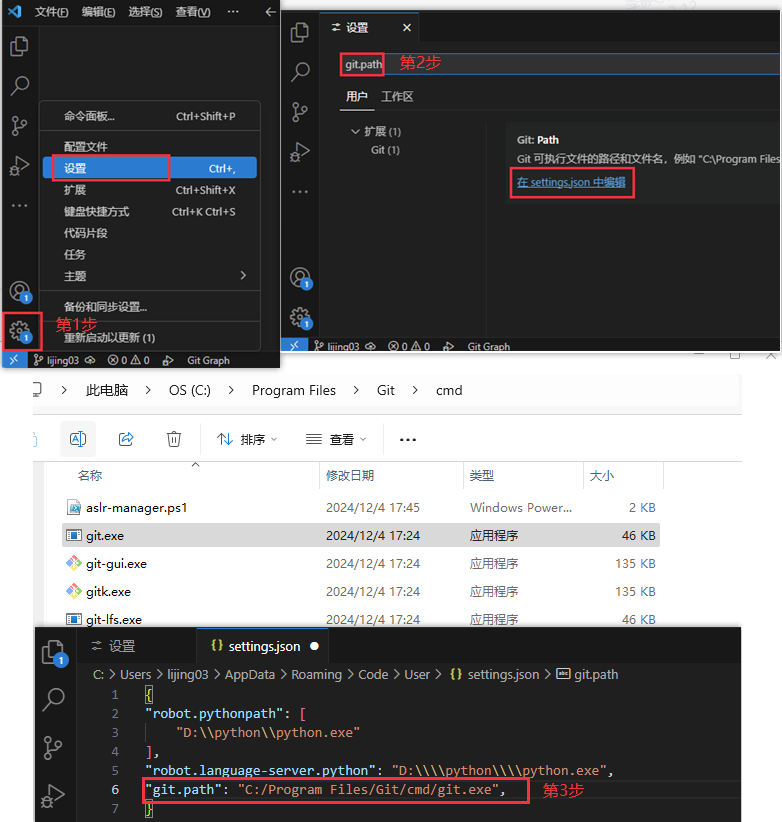Open Run and Debug icon in Settings window

pos(300,152)
